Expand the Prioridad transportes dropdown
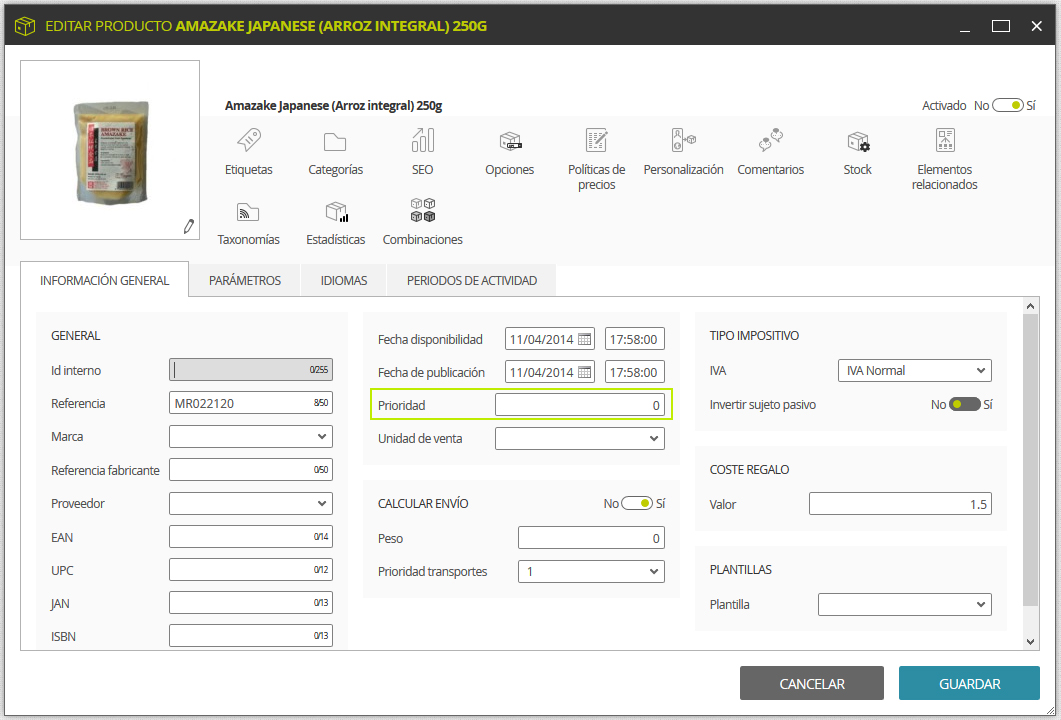1061x720 pixels. (591, 572)
